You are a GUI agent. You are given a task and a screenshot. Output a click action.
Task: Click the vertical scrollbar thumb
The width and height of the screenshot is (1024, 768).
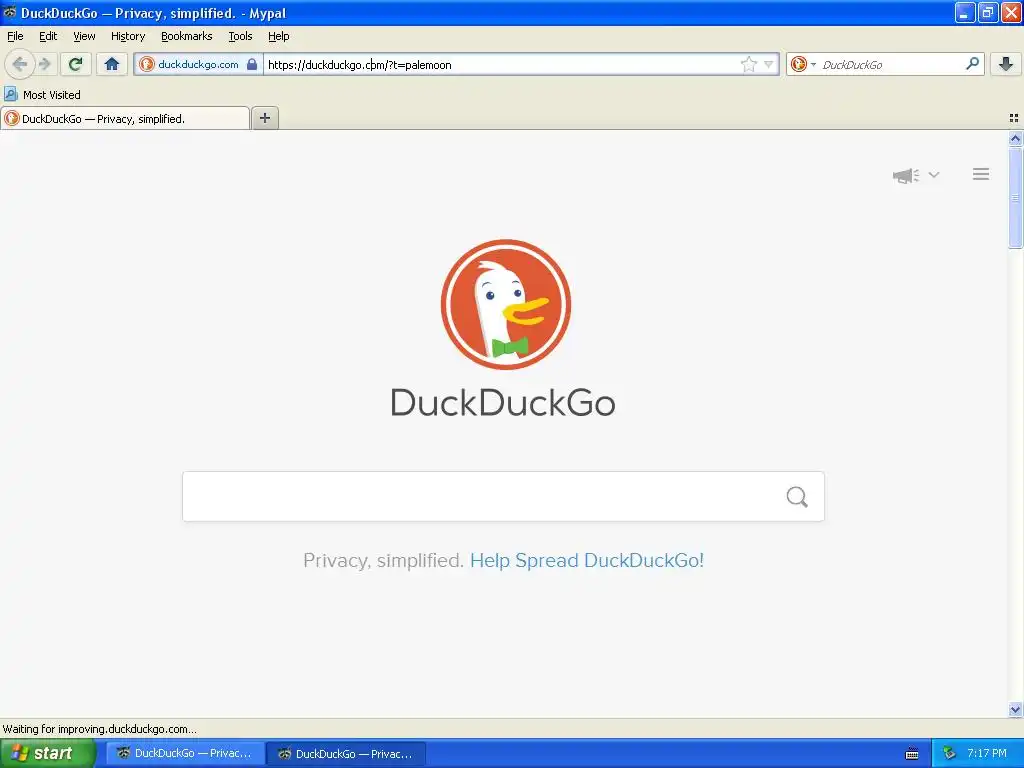(1015, 197)
